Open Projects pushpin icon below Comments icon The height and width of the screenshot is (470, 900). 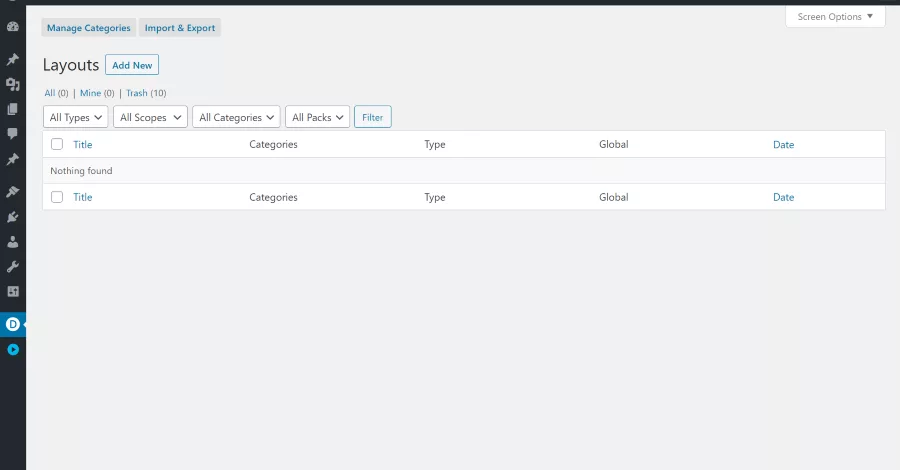point(13,159)
